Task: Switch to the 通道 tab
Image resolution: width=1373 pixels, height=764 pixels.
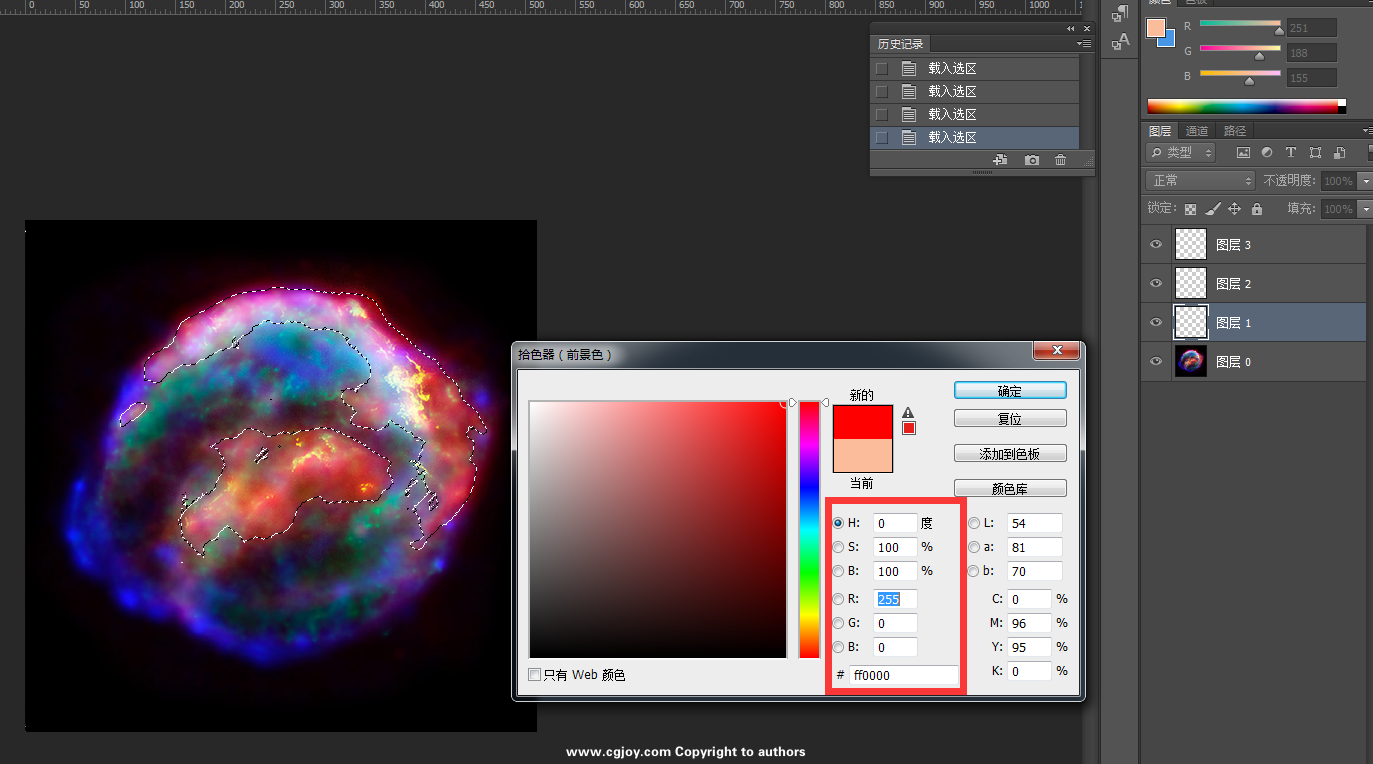Action: (x=1197, y=131)
